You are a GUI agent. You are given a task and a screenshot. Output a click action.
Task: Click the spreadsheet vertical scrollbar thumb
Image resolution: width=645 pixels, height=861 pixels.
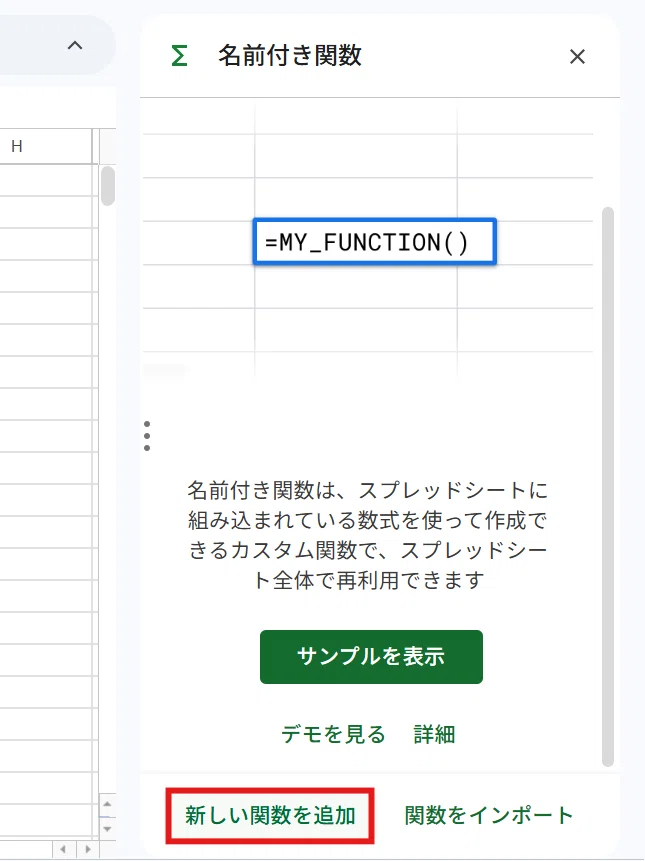pyautogui.click(x=108, y=186)
